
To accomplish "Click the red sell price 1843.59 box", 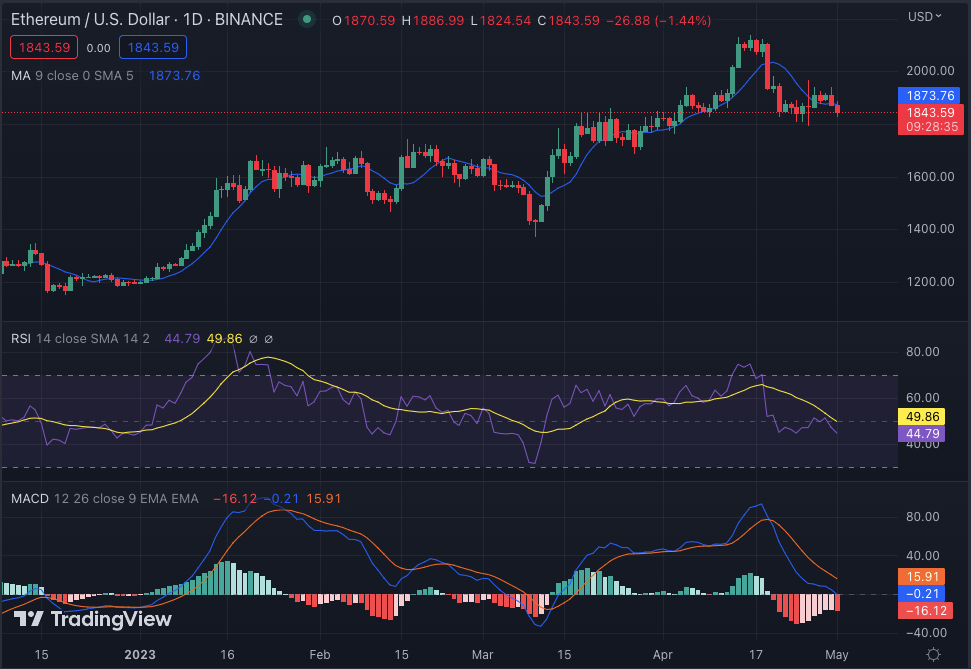I will coord(44,48).
